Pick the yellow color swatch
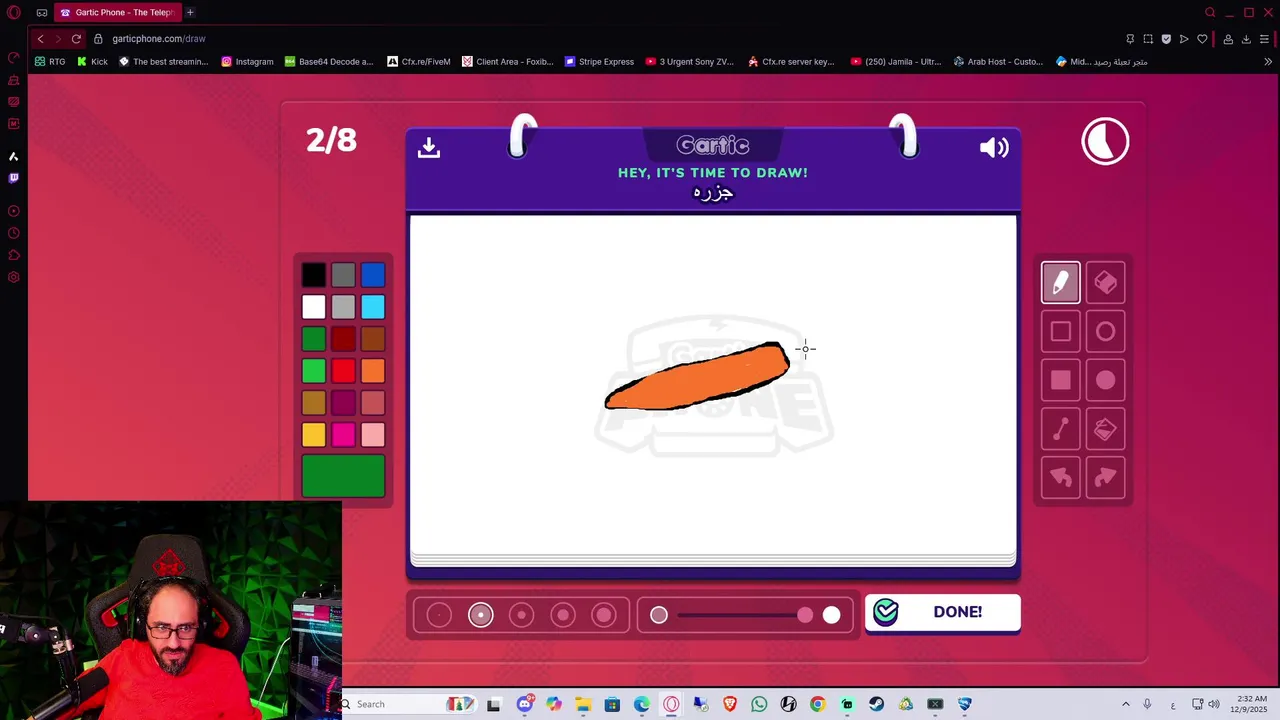The image size is (1280, 720). (314, 435)
